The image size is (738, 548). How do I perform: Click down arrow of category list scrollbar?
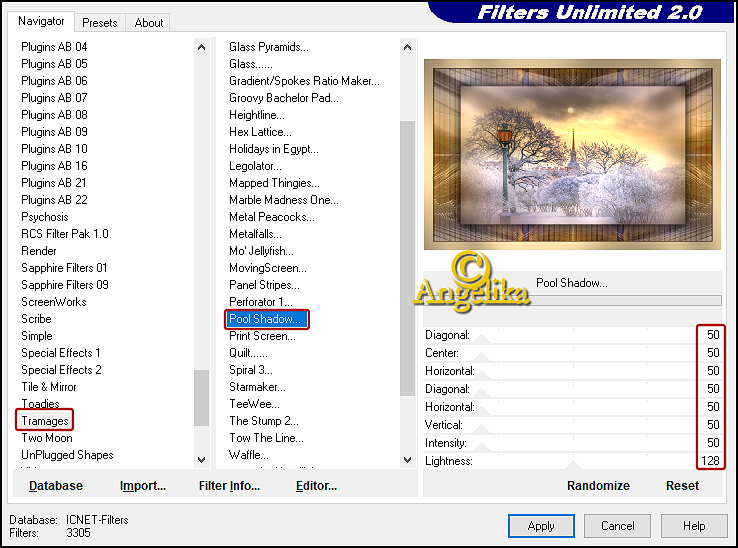click(x=201, y=460)
